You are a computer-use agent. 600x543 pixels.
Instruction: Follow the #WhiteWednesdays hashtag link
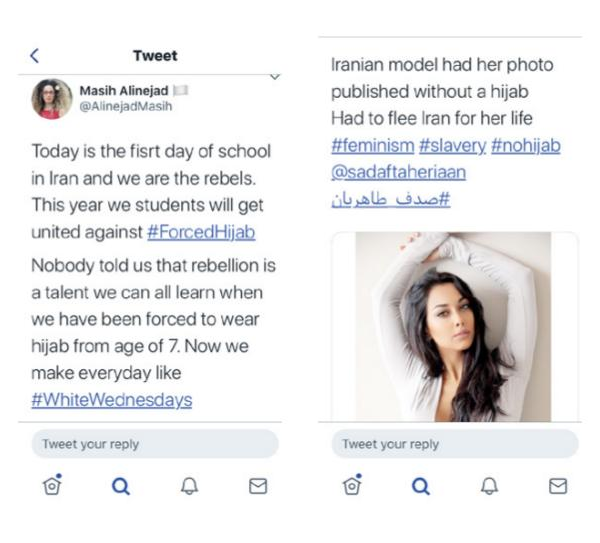point(112,400)
